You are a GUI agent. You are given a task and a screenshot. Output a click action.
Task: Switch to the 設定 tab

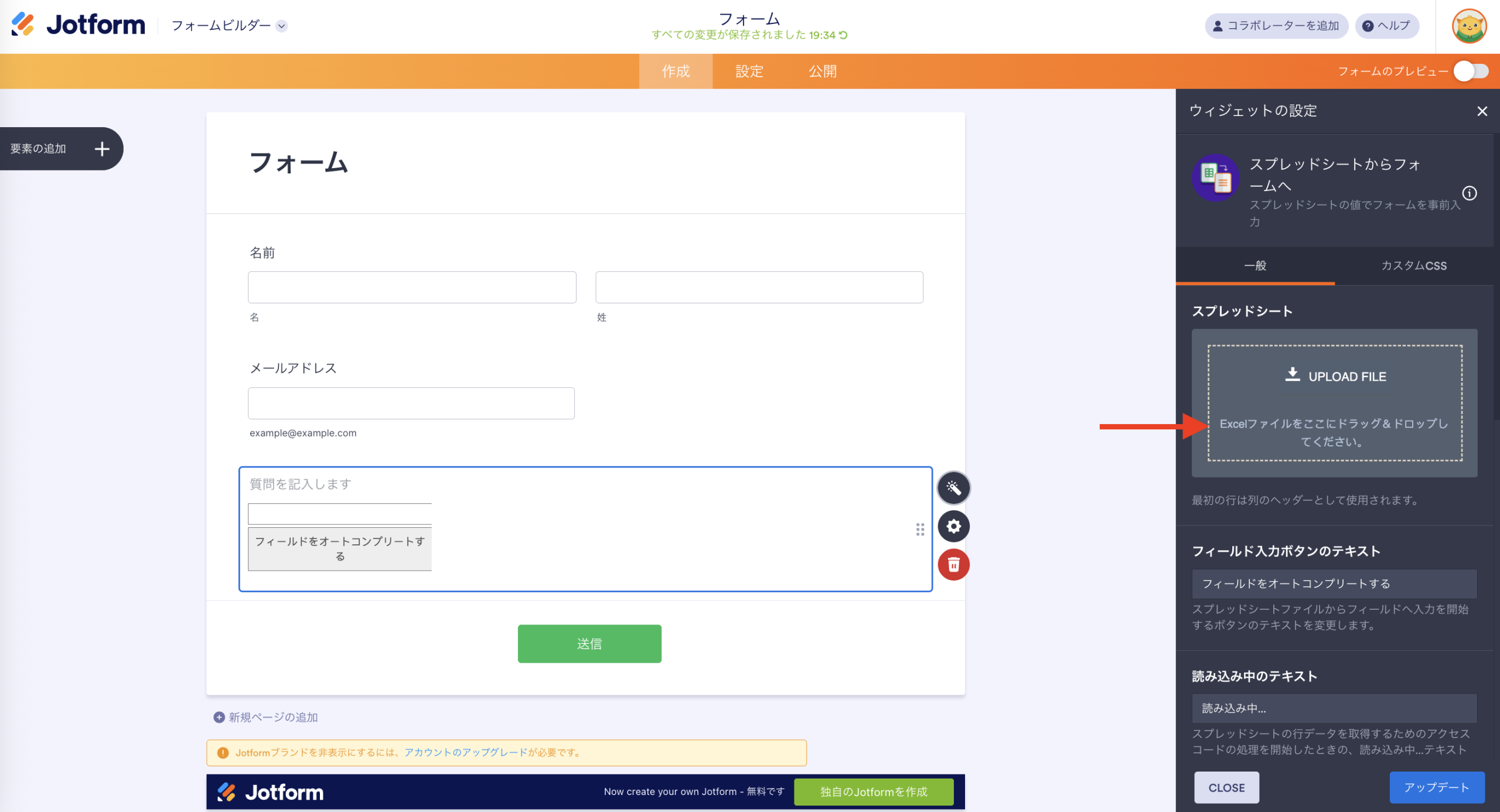[748, 71]
